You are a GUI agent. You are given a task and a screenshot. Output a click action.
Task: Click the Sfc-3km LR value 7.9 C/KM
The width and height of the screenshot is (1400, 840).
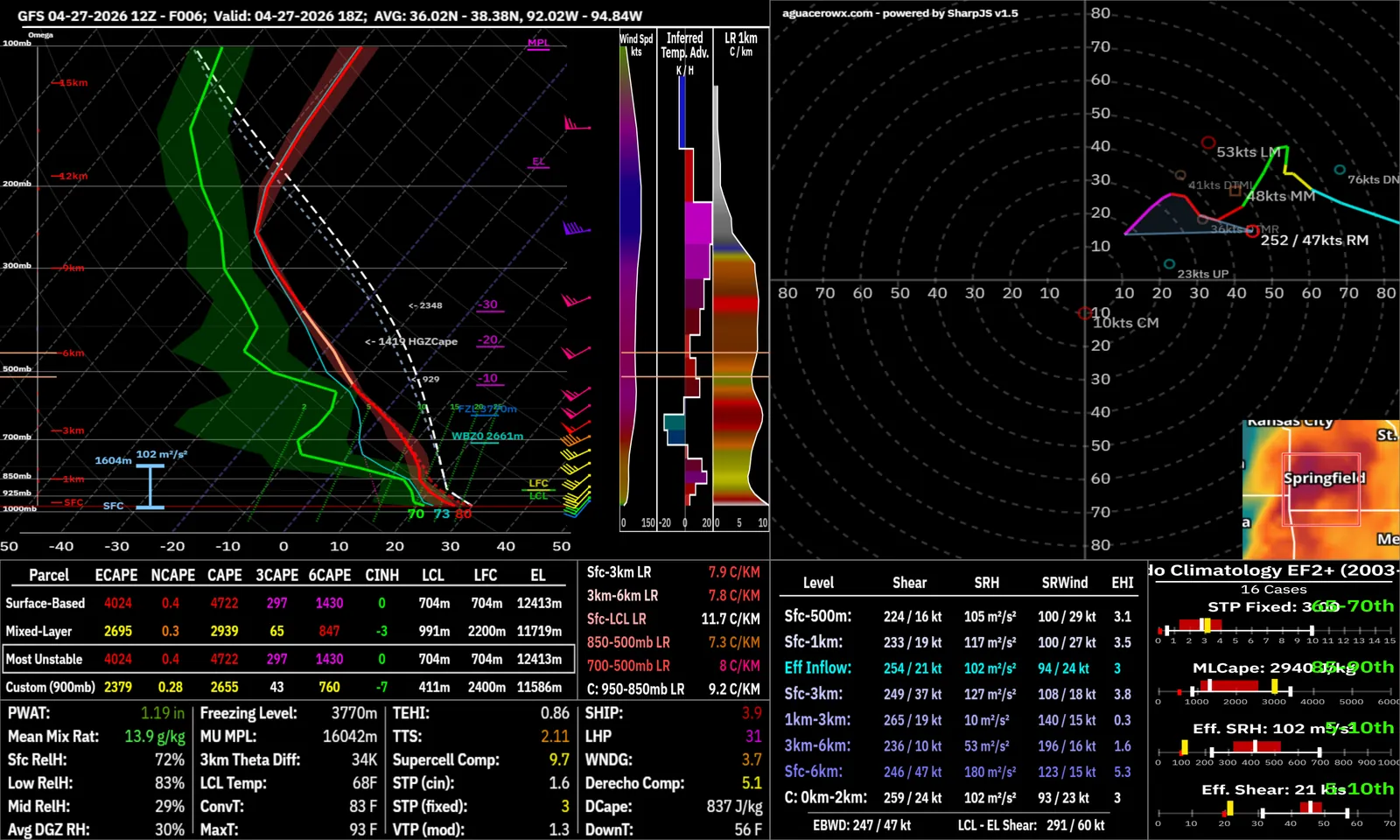(733, 572)
